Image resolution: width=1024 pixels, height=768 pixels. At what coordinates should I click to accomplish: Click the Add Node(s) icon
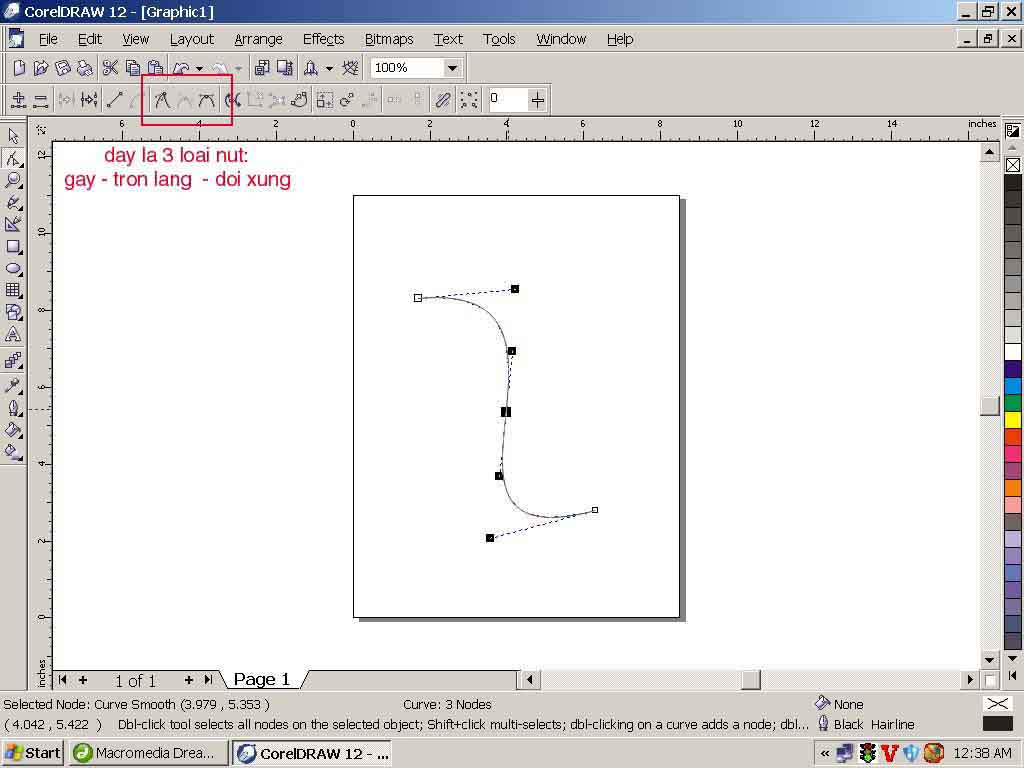tap(18, 100)
